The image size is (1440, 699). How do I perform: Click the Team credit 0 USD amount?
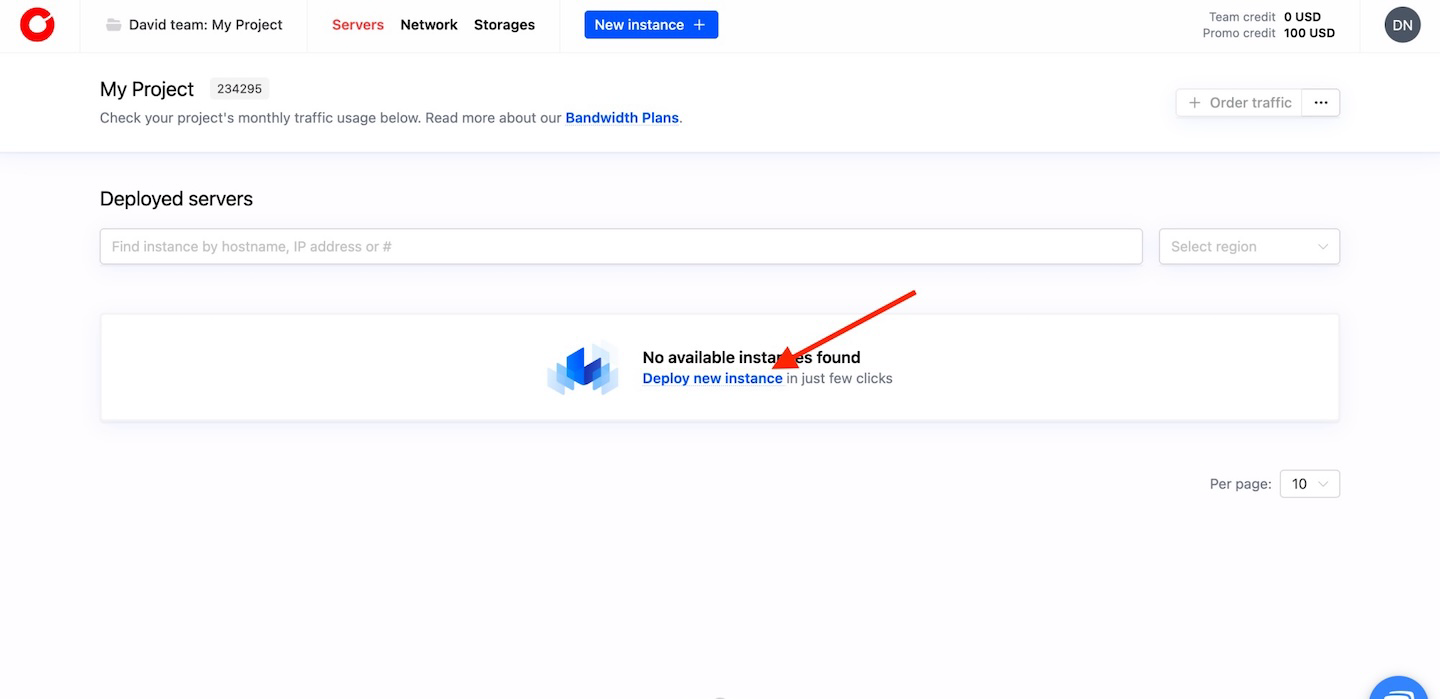click(x=1302, y=17)
